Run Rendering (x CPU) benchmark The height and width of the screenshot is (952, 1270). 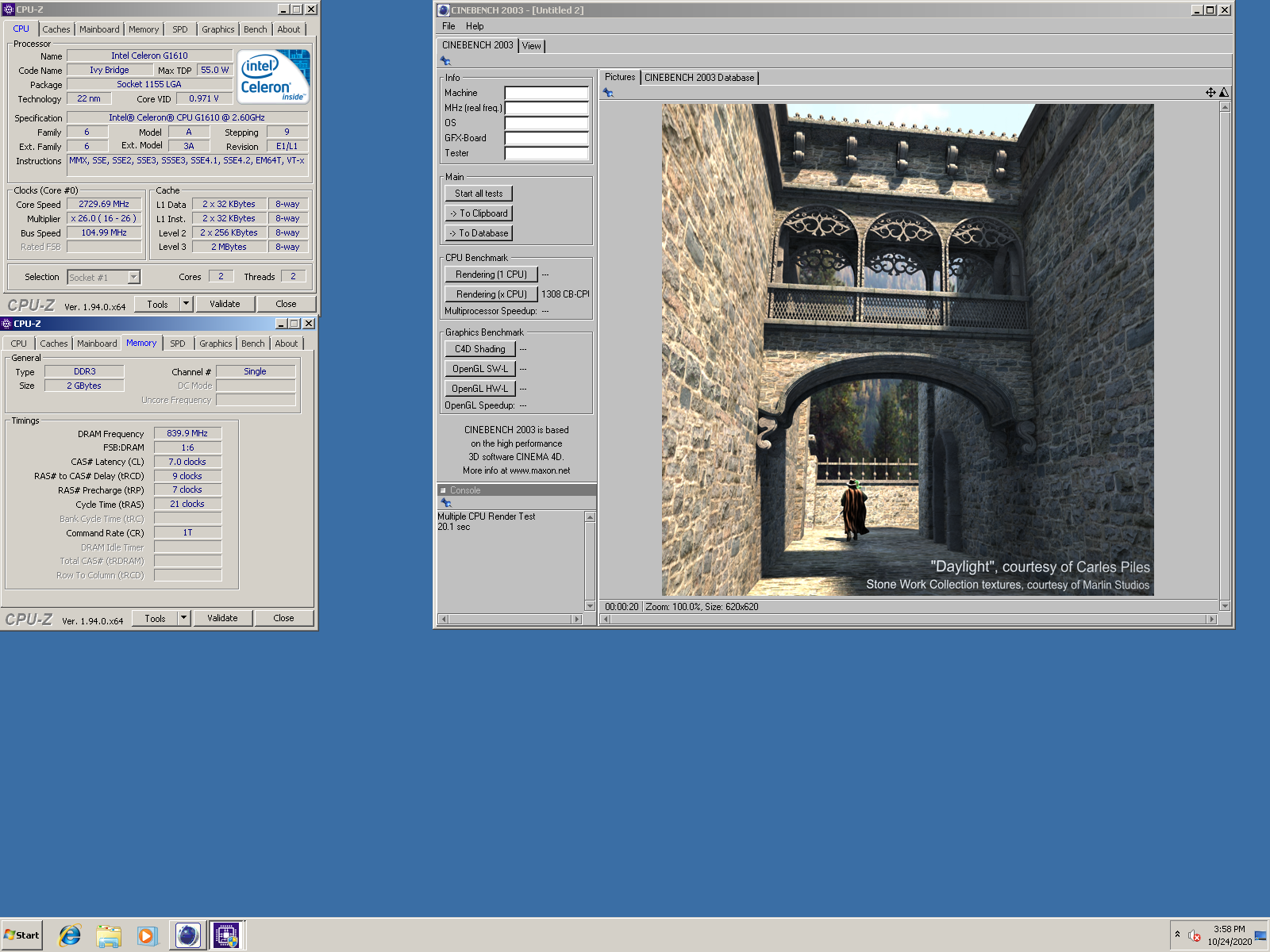491,294
